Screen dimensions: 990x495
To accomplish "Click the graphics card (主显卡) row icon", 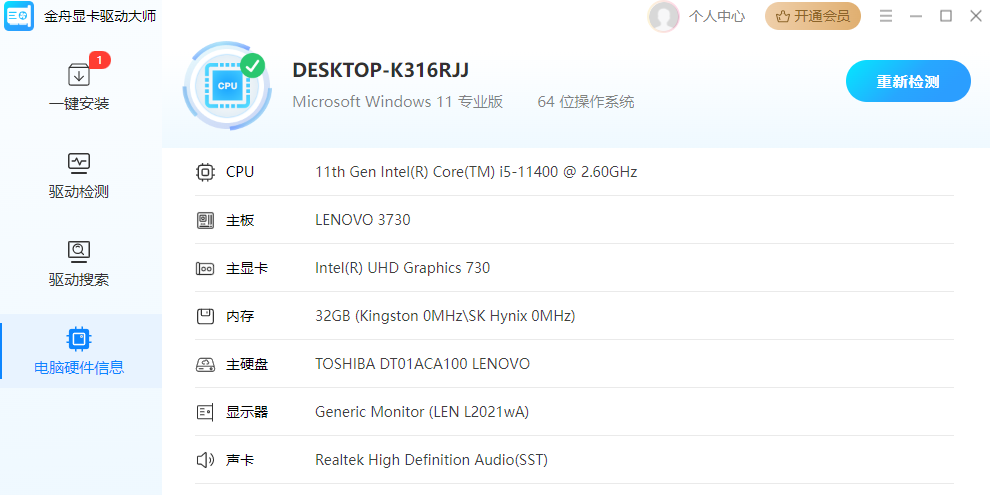I will point(205,268).
